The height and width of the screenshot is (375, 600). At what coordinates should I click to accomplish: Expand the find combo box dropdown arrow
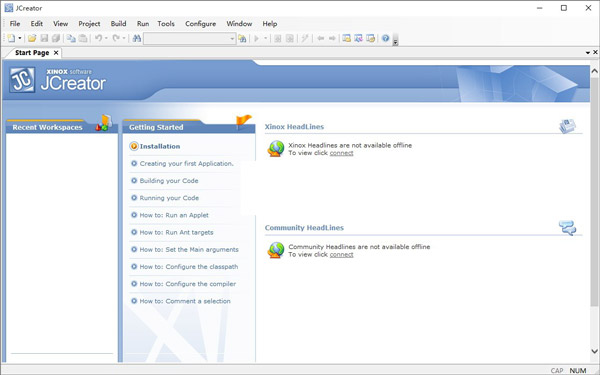[232, 38]
